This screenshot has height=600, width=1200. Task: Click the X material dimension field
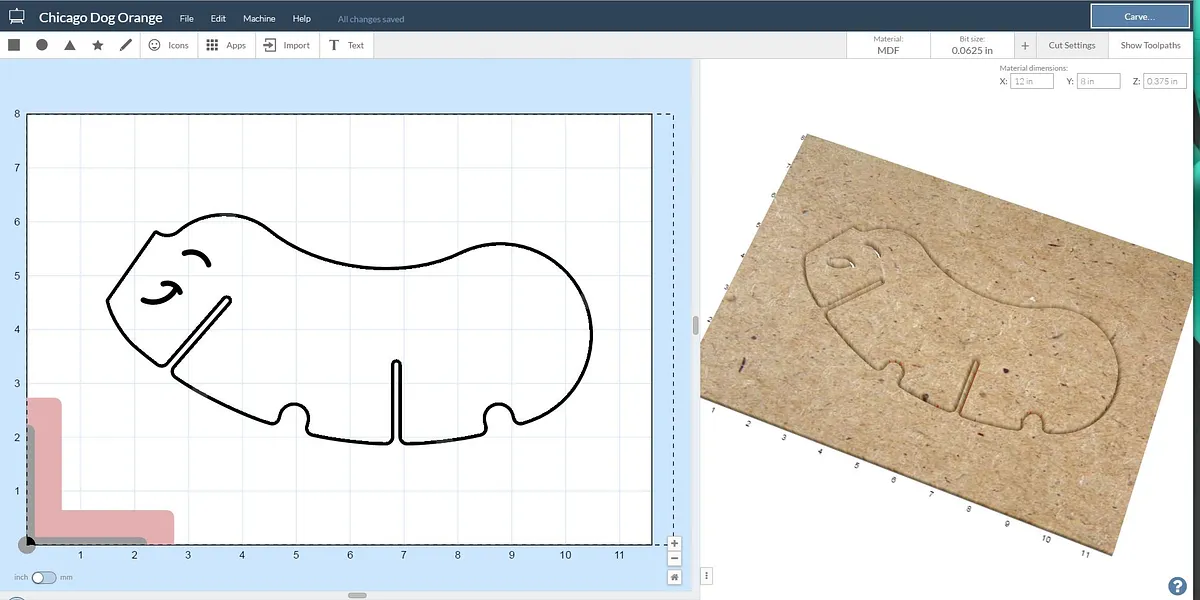tap(1031, 81)
